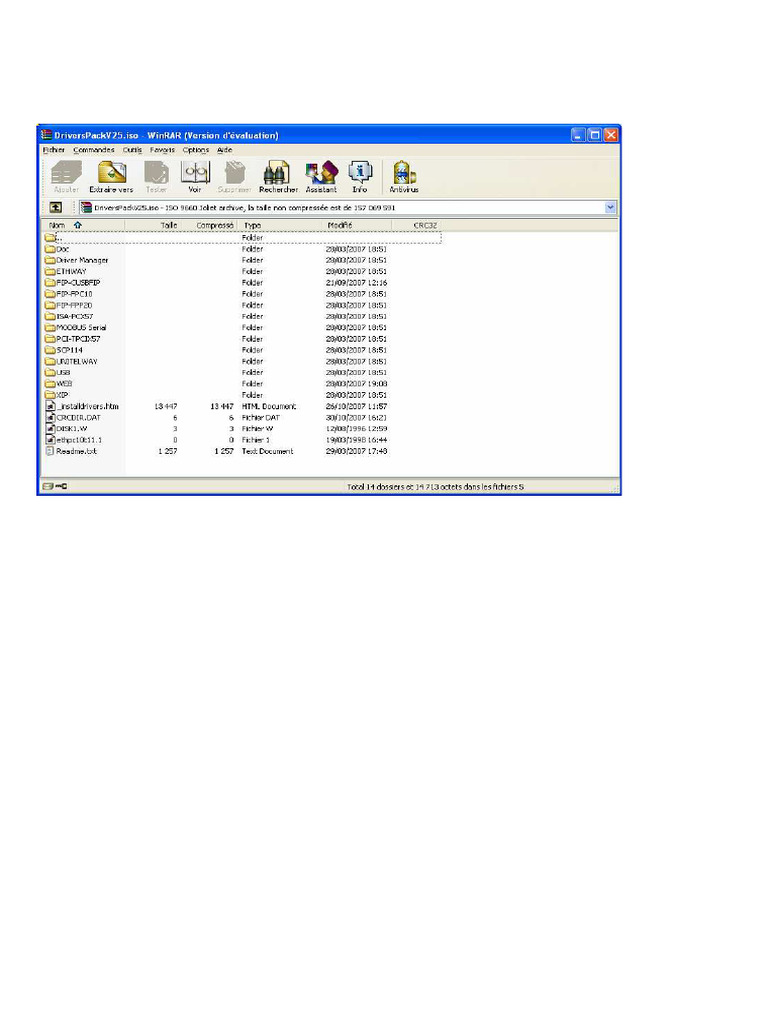768x1024 pixels.
Task: Click the status bar total summary text
Action: [x=435, y=487]
